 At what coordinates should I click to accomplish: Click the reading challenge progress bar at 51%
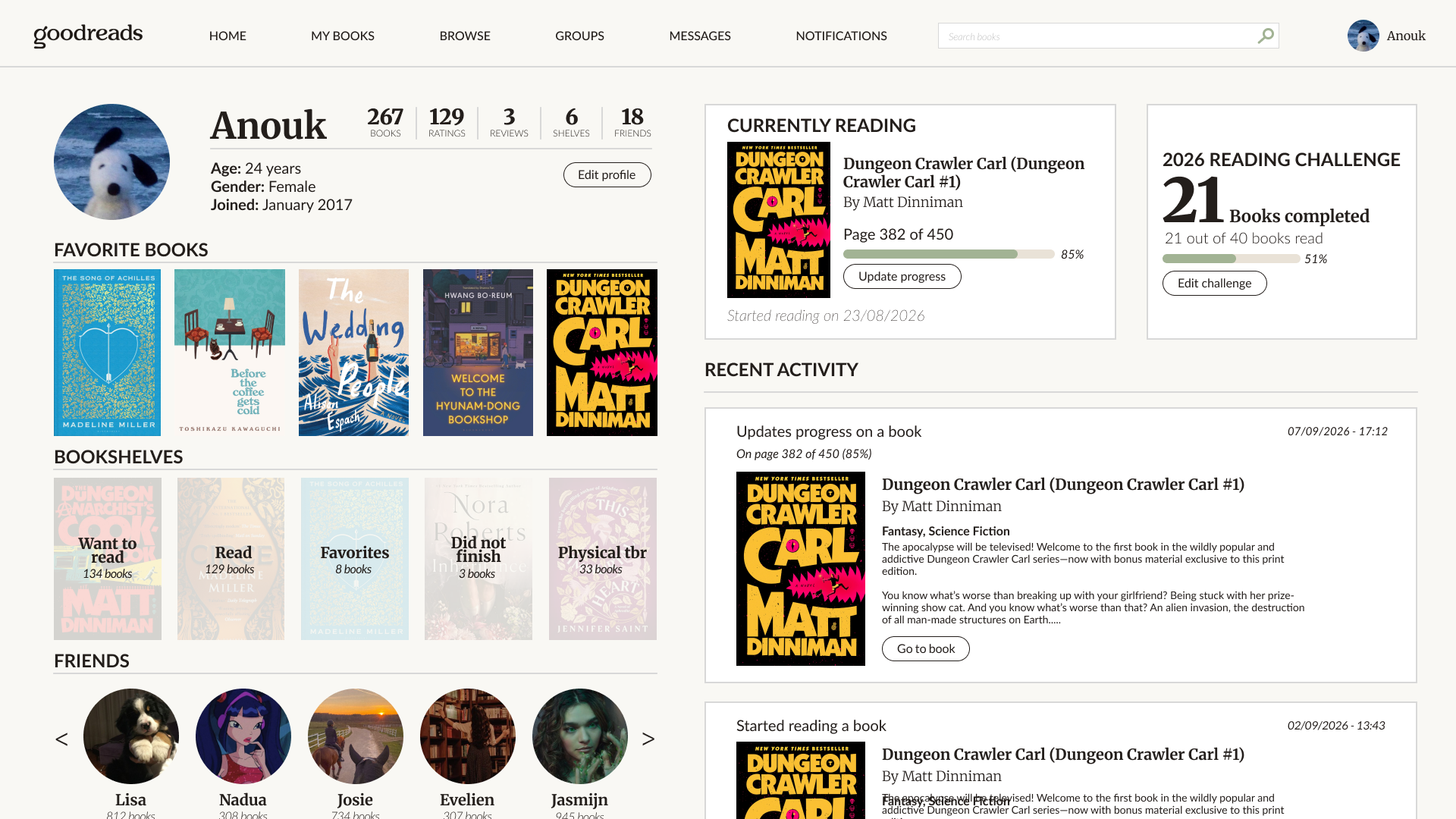coord(1231,259)
